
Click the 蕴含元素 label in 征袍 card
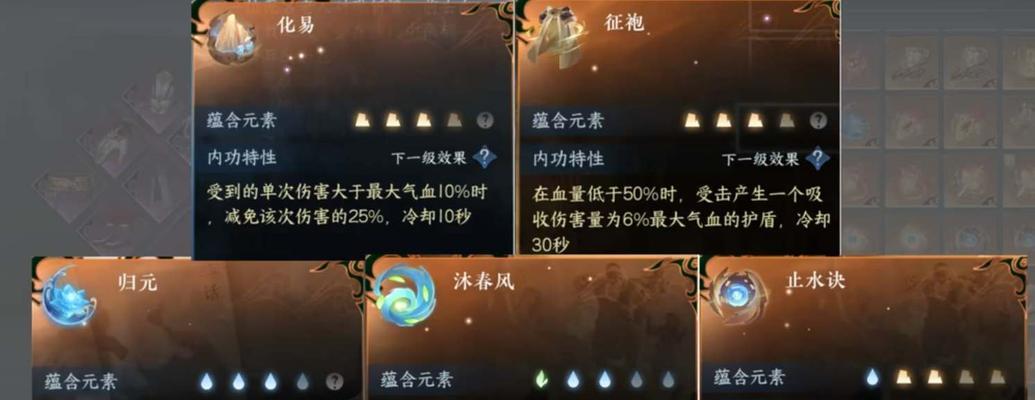click(x=568, y=121)
